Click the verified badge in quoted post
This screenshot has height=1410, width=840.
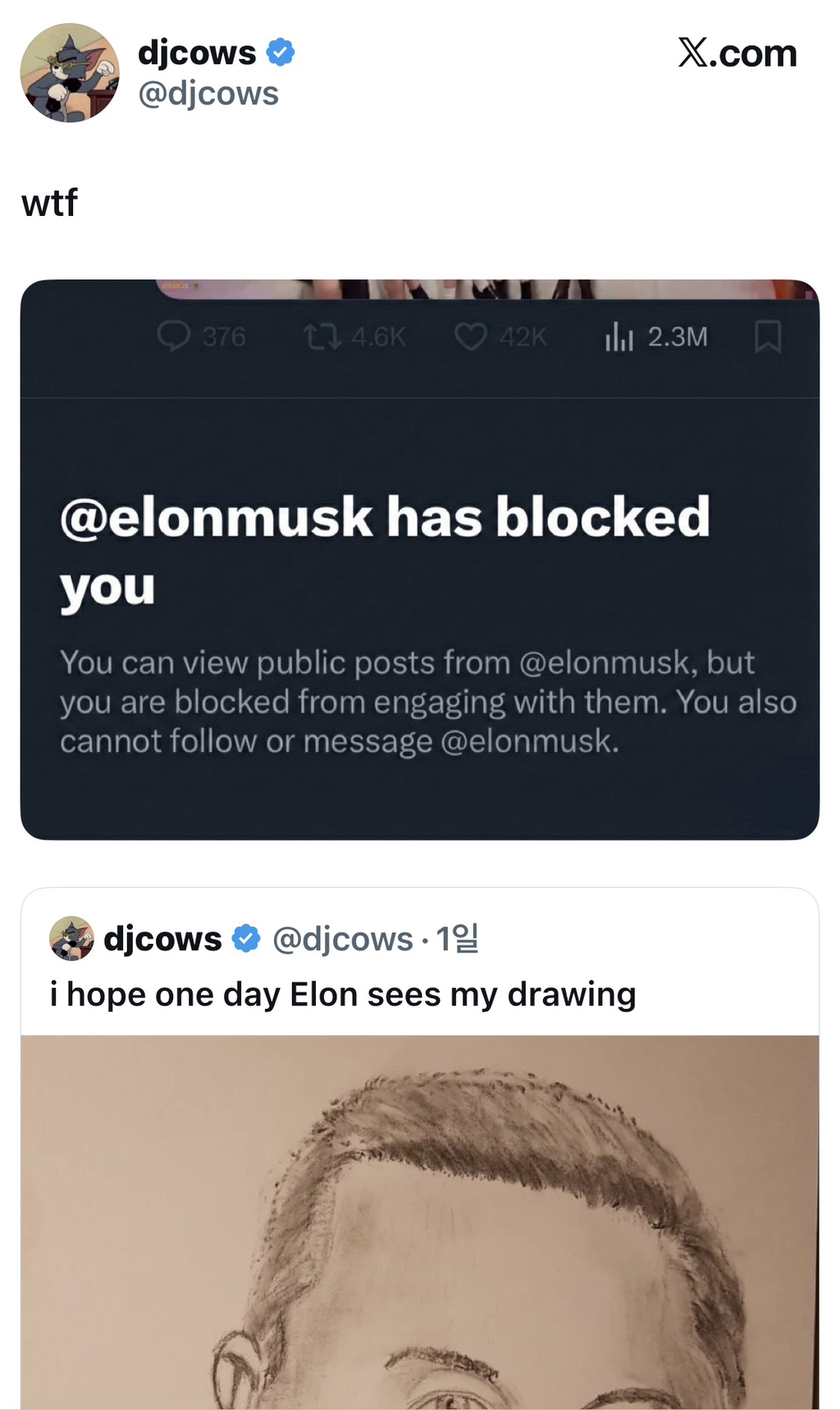coord(246,938)
